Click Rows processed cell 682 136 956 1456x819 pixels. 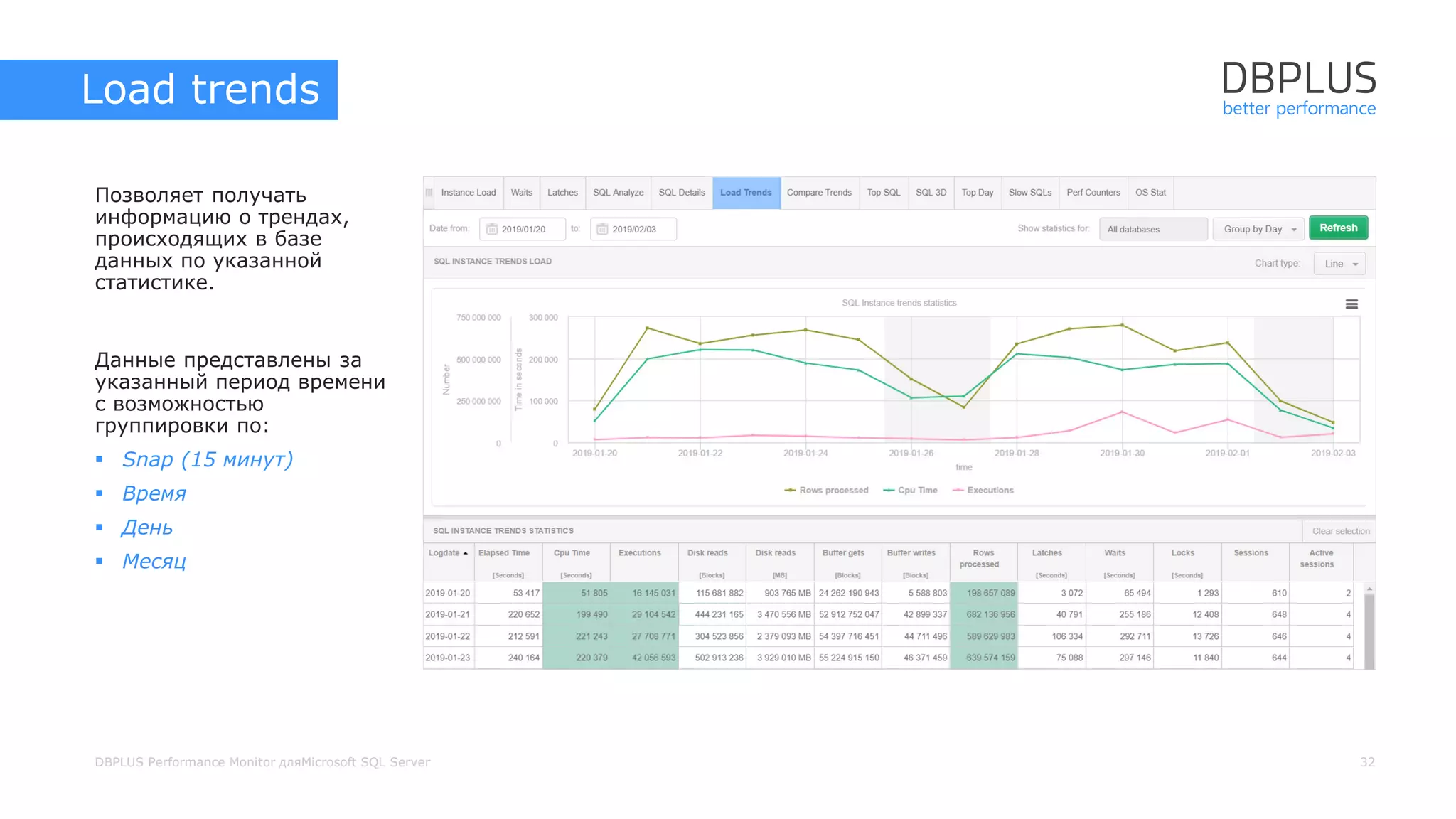(x=983, y=614)
